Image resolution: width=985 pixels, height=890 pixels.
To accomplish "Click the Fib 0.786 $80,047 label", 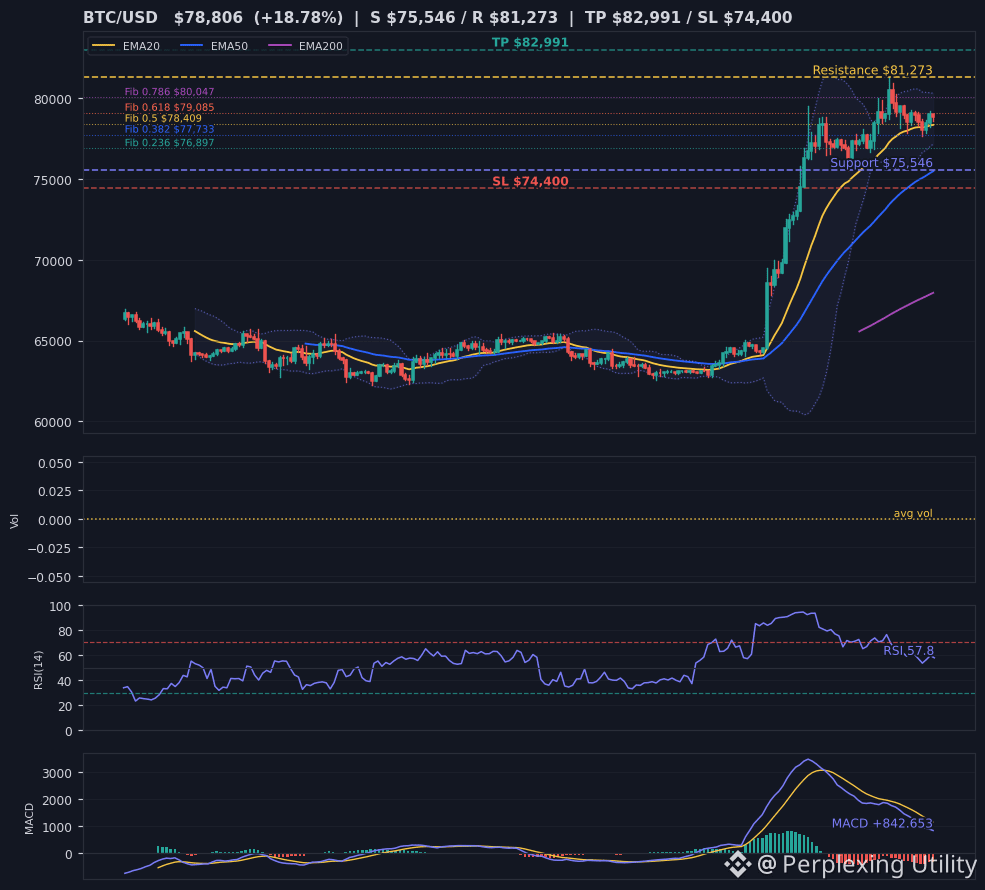I will coord(170,92).
